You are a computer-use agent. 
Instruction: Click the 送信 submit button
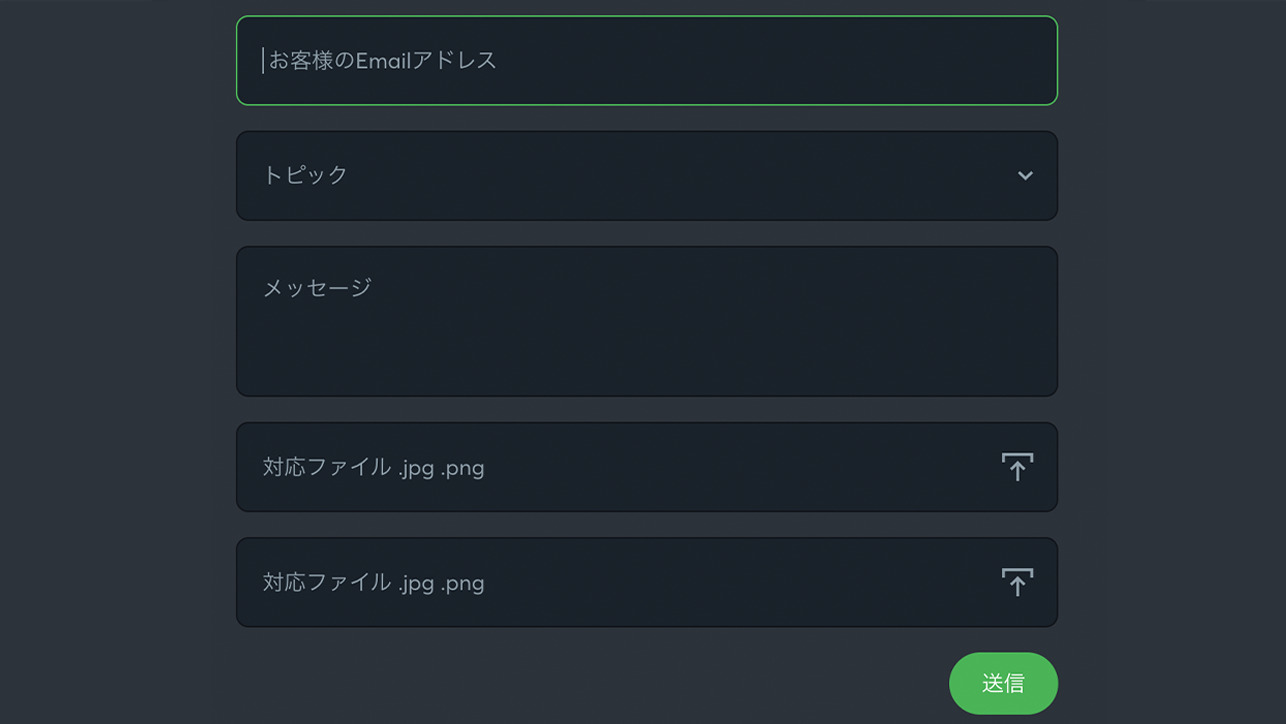[1003, 683]
